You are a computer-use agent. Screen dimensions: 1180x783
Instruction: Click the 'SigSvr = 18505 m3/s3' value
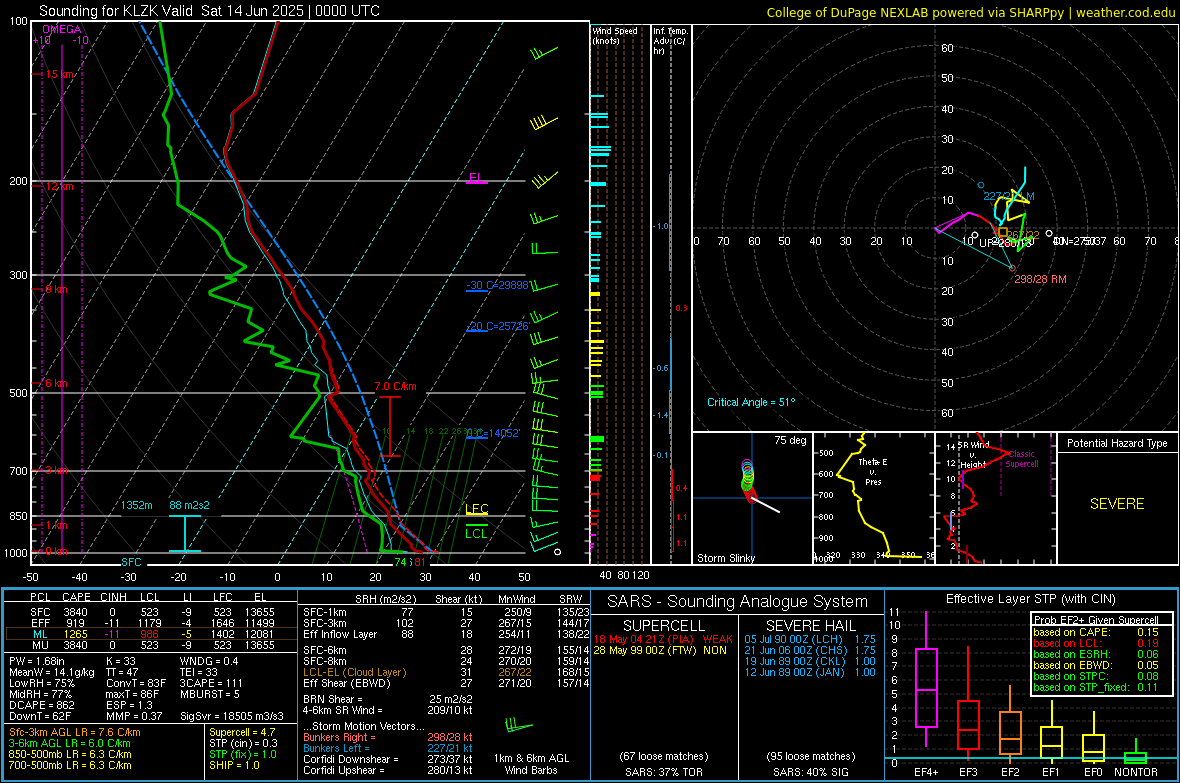232,716
